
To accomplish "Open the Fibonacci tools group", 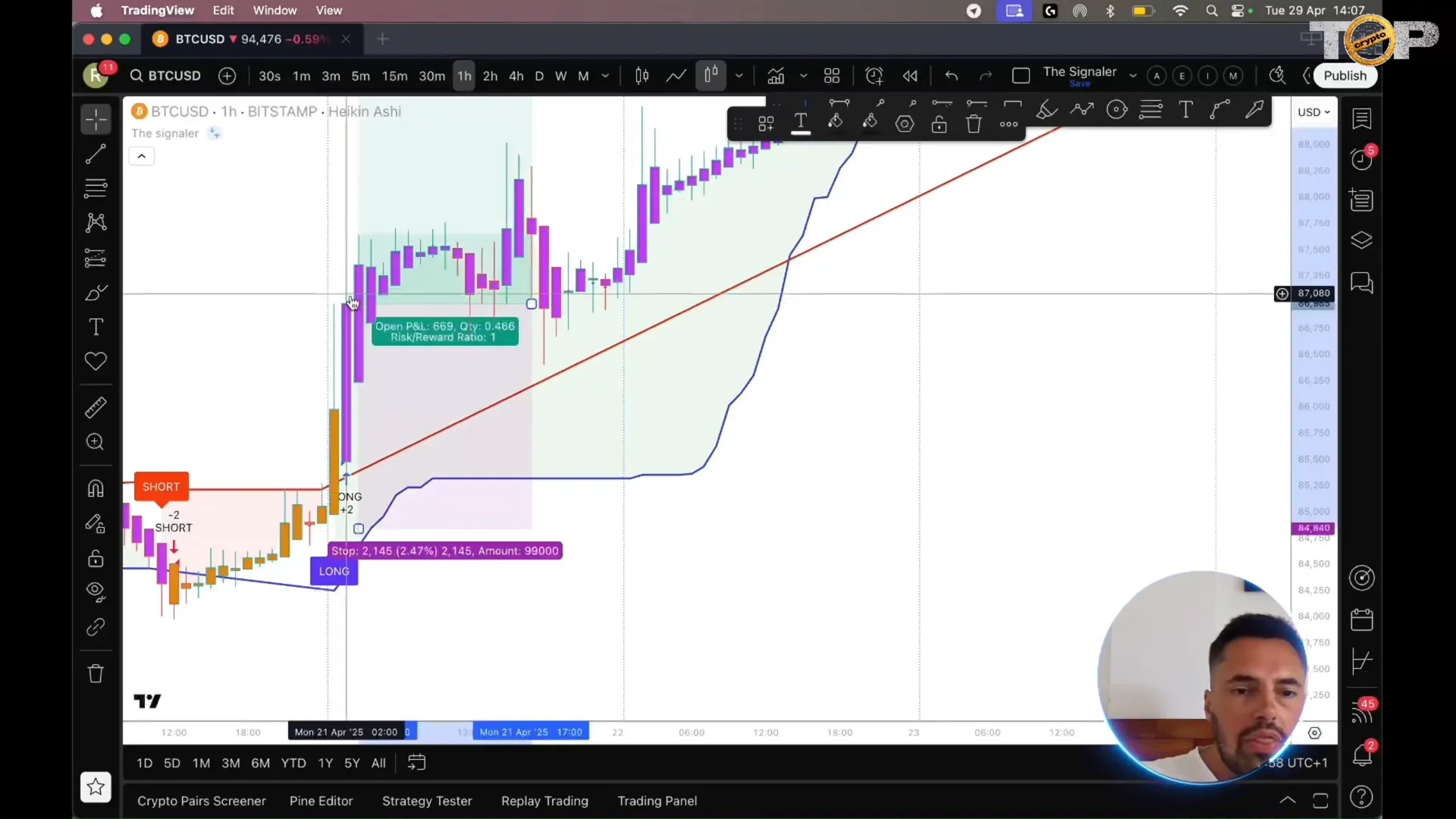I will (96, 188).
